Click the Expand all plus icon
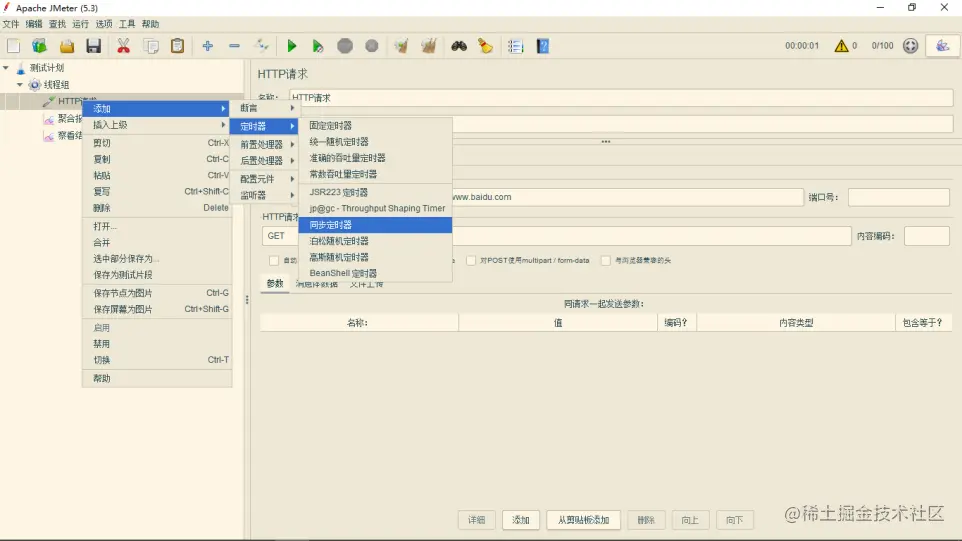Image resolution: width=962 pixels, height=541 pixels. coord(207,46)
